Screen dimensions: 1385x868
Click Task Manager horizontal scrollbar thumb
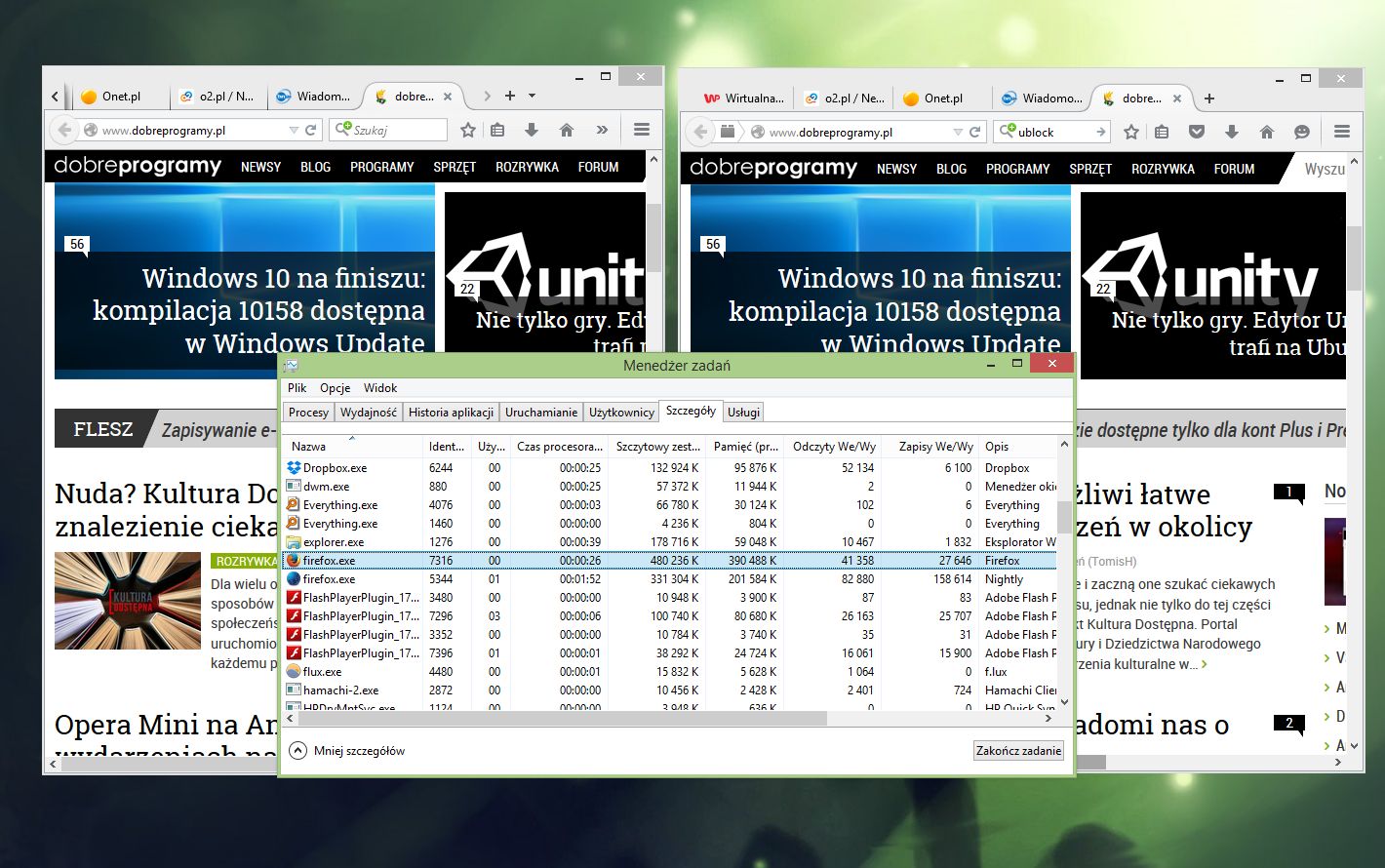tap(563, 718)
